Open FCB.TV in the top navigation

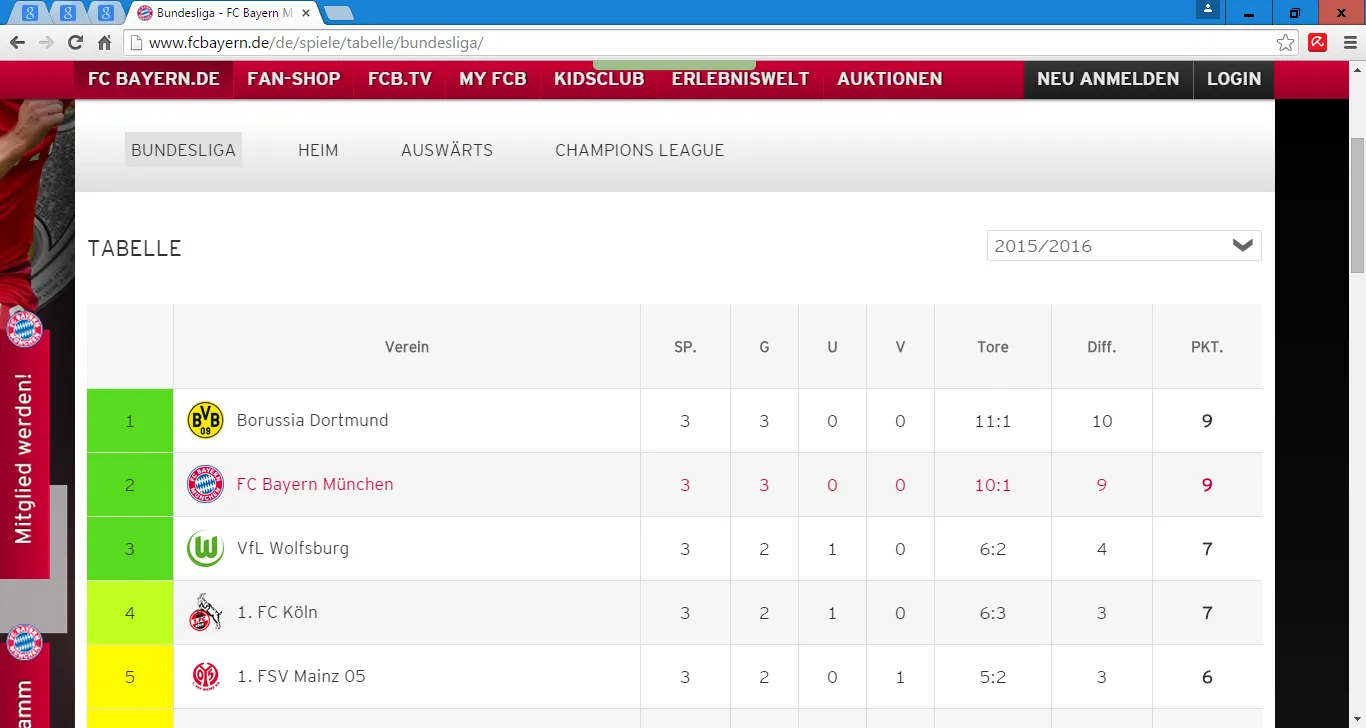pos(400,79)
